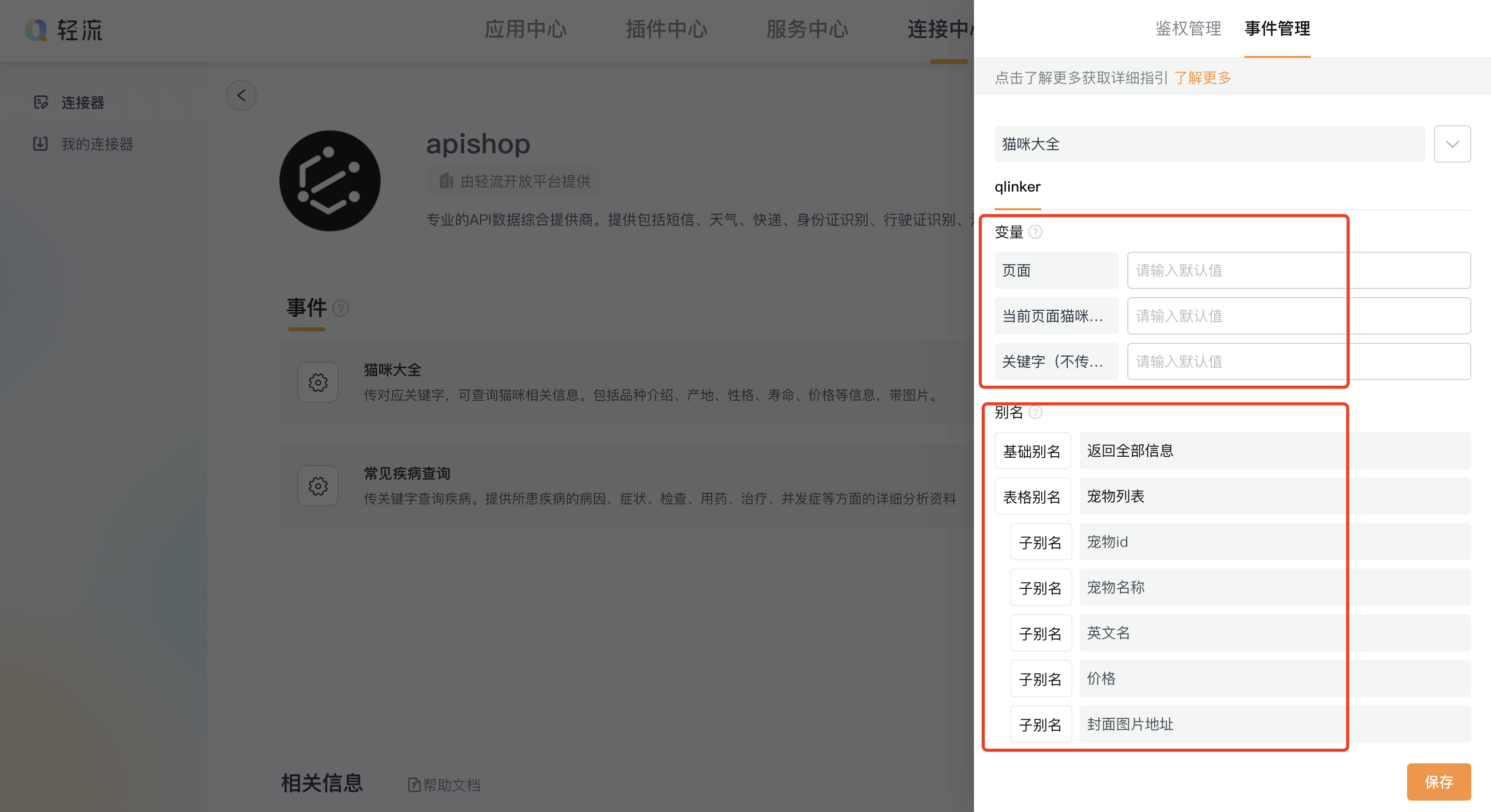Click the 封面图片地址 sub-alias field

click(1275, 724)
